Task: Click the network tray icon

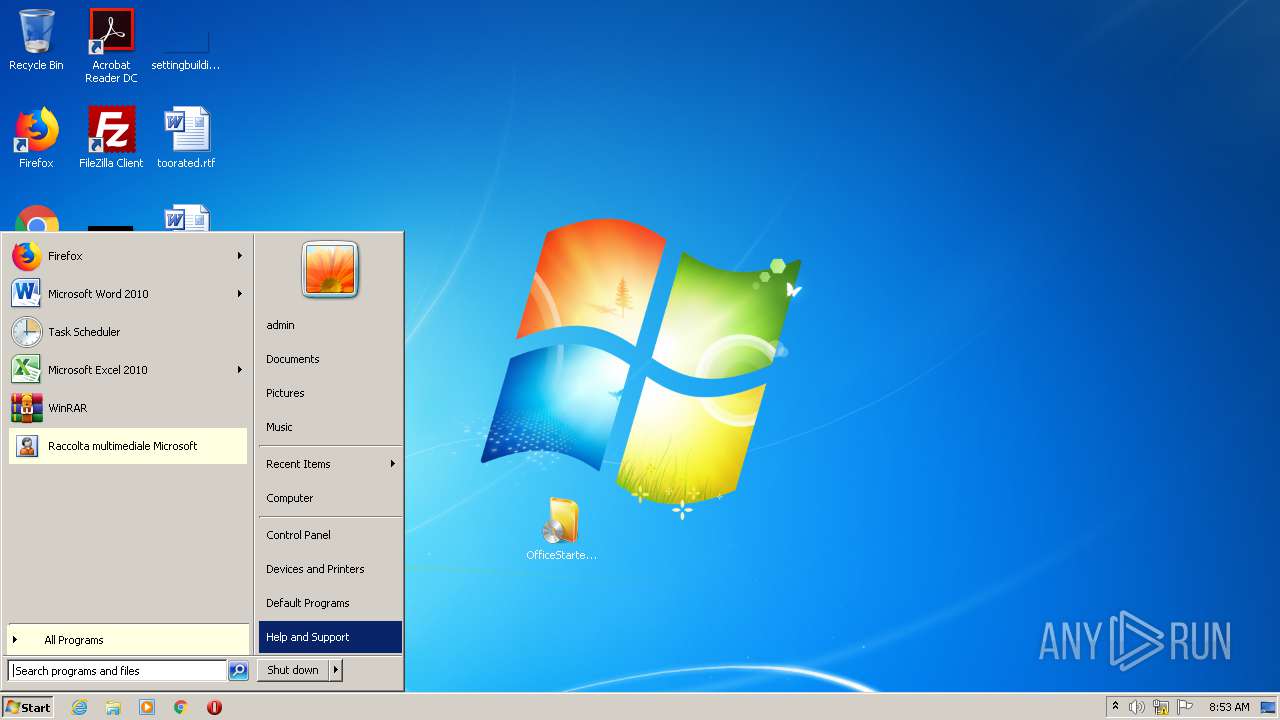Action: pyautogui.click(x=1161, y=707)
